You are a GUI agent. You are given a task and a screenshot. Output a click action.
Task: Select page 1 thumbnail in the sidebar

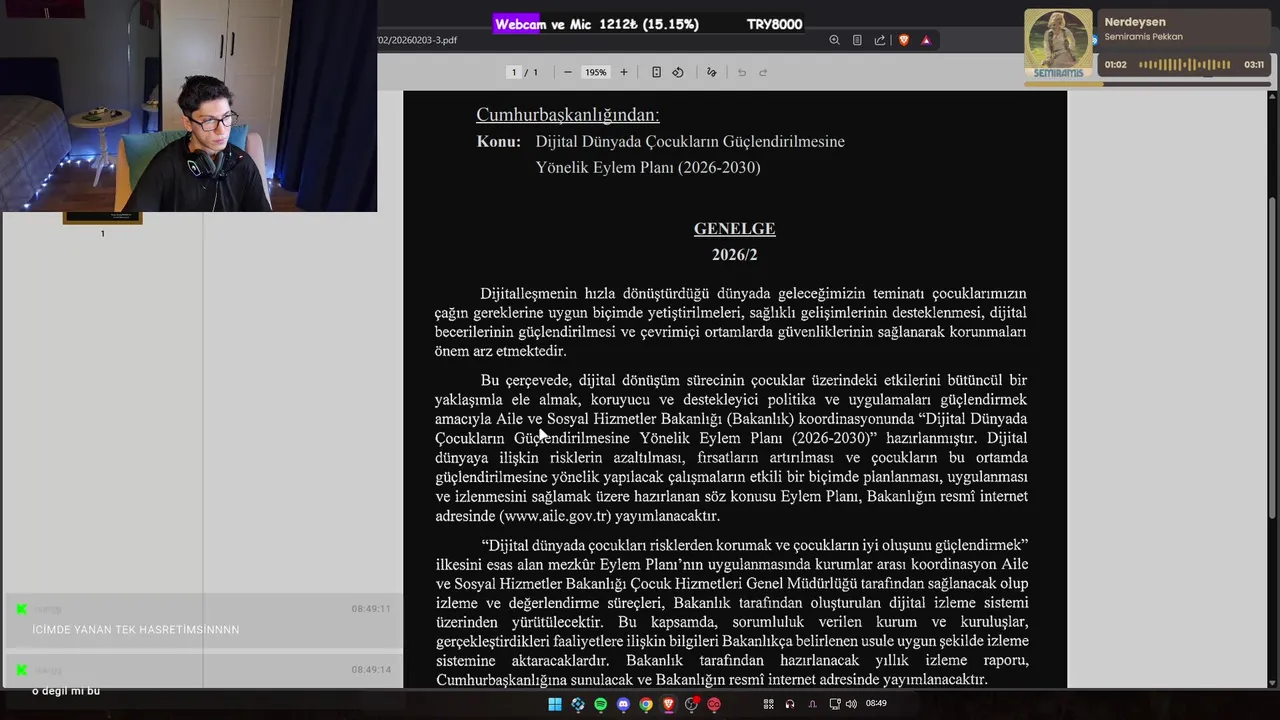102,218
